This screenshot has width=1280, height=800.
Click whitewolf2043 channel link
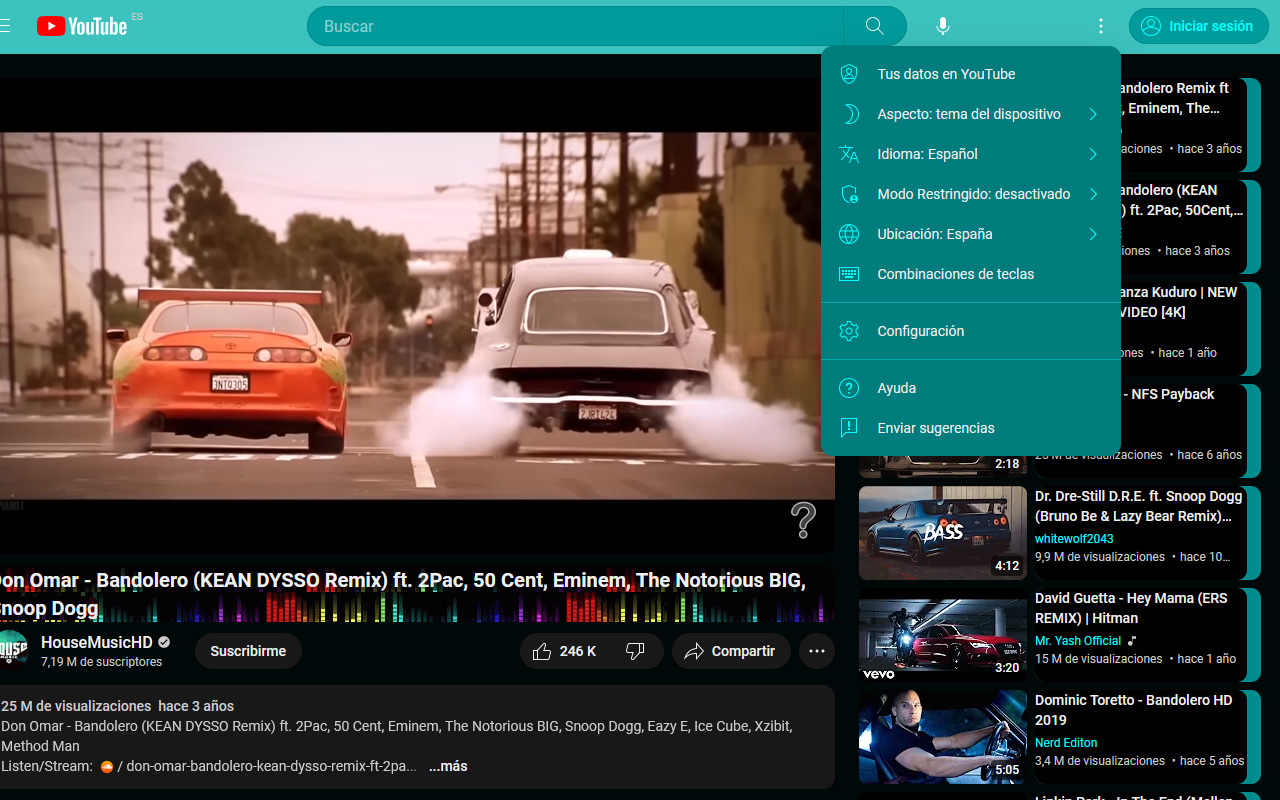click(1074, 539)
